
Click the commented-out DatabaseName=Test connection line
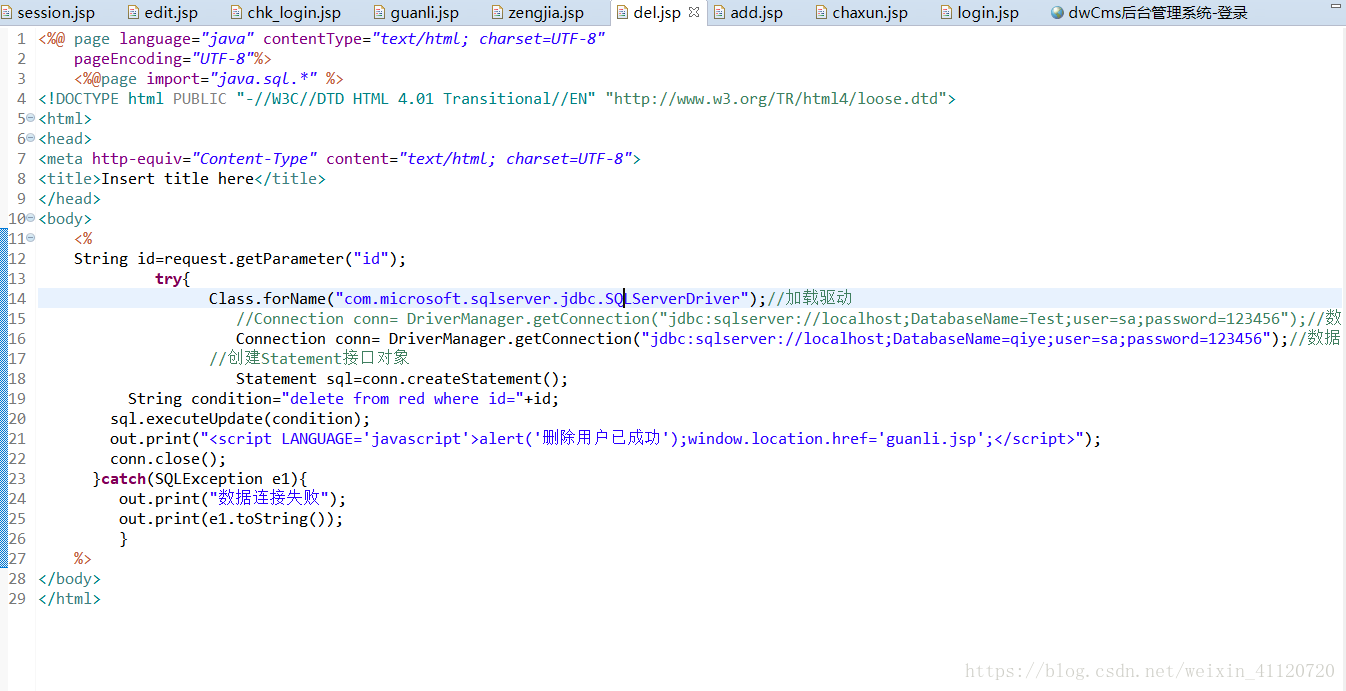788,319
